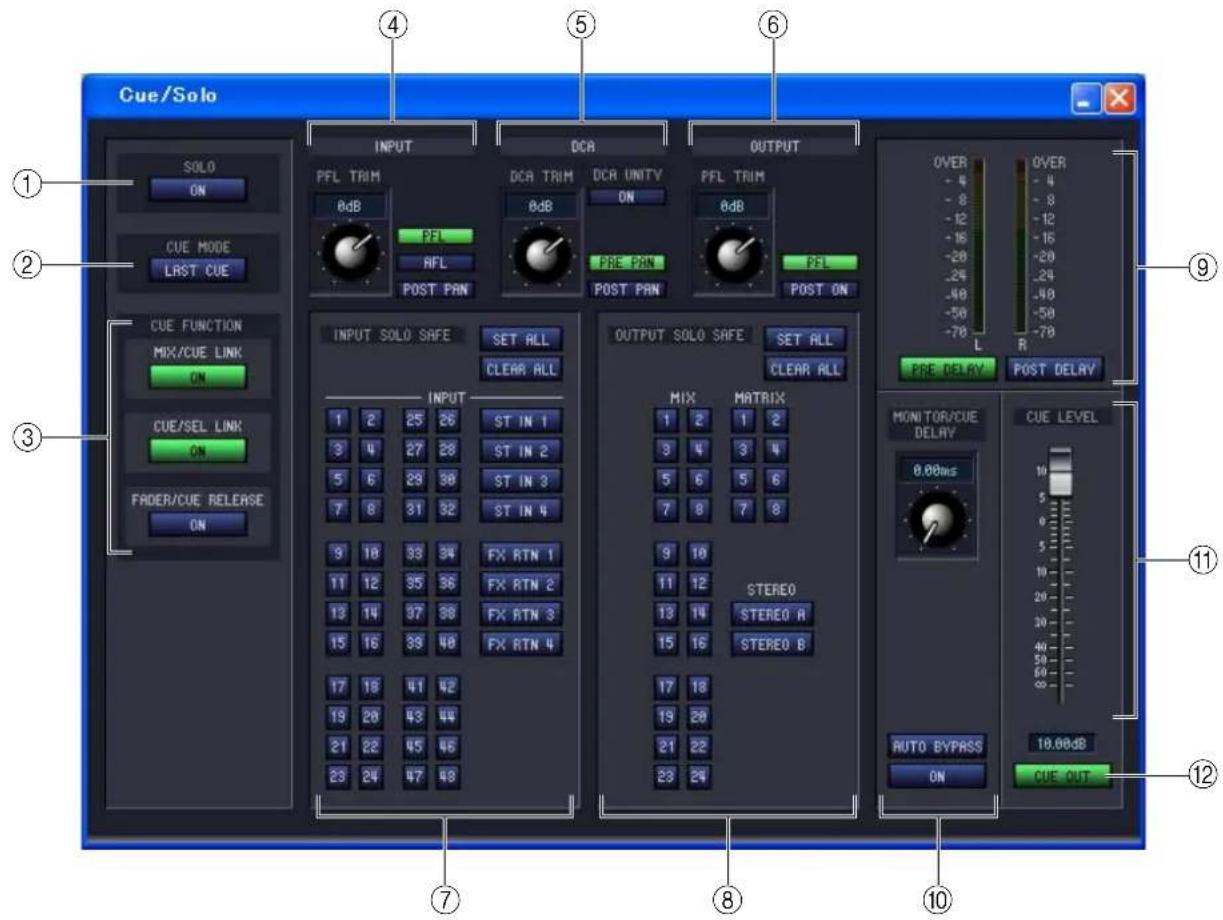Click the AUTO BYPASS button
The width and height of the screenshot is (1223, 920).
pos(937,746)
